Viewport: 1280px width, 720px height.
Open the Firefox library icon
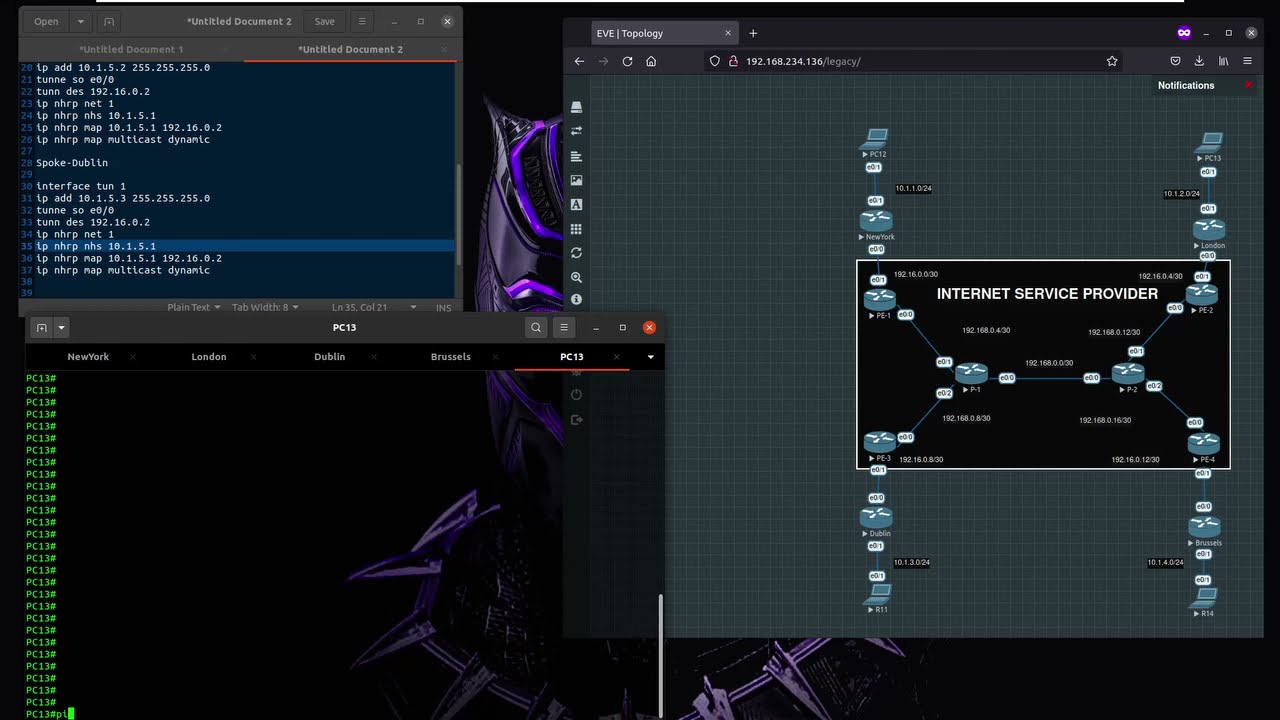(x=1223, y=61)
